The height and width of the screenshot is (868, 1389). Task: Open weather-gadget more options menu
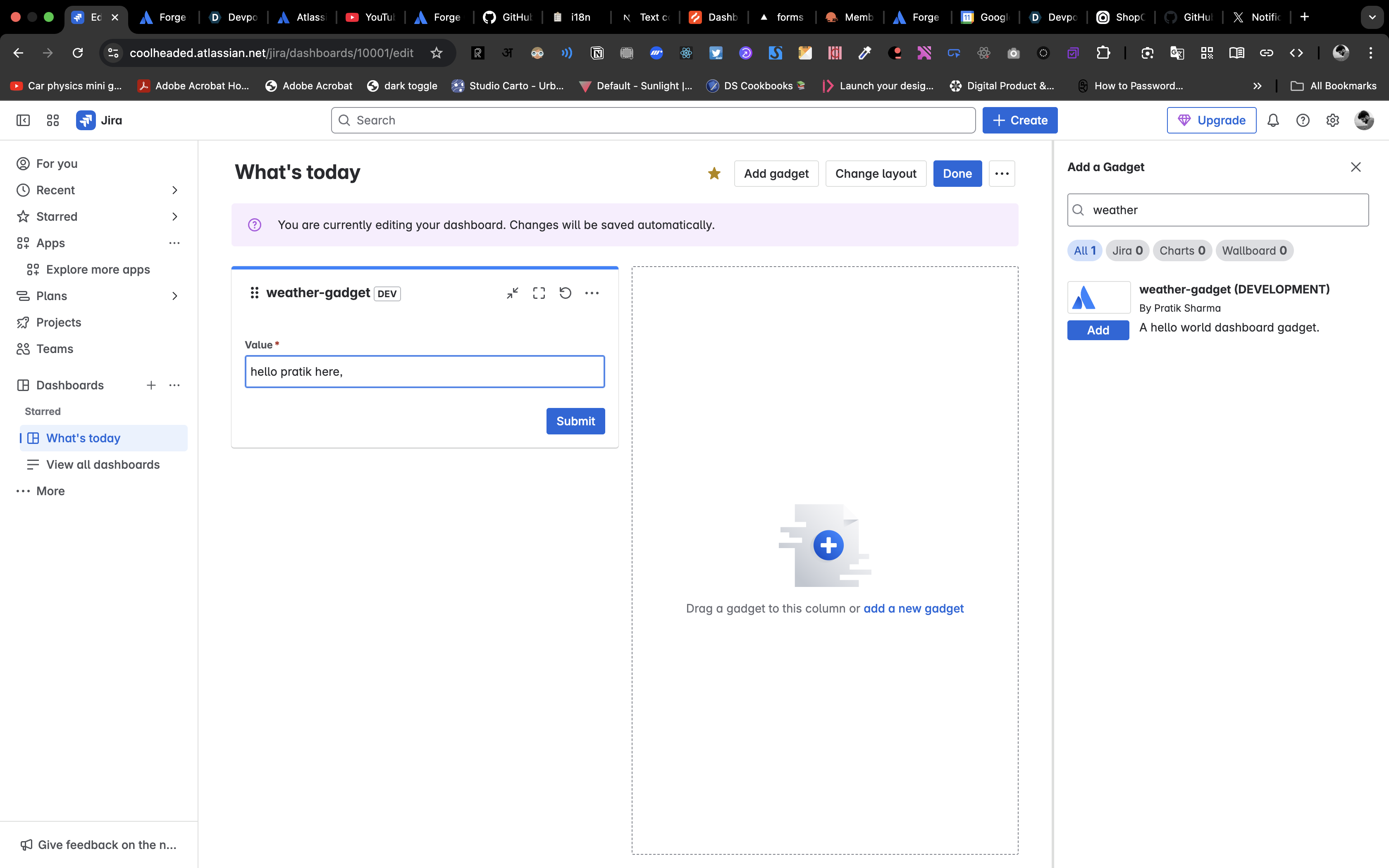[x=592, y=293]
